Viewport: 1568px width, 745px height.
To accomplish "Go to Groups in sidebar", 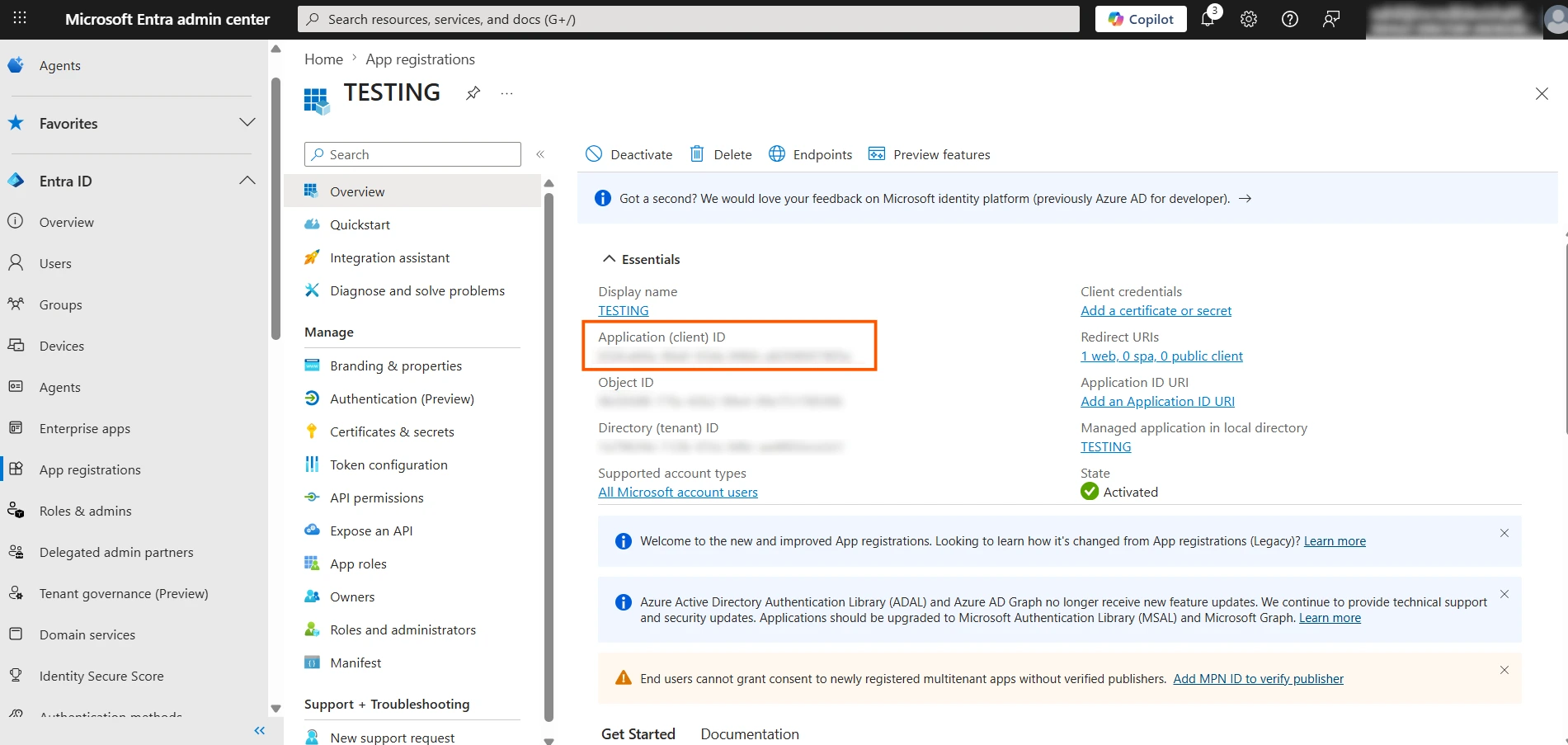I will 60,304.
